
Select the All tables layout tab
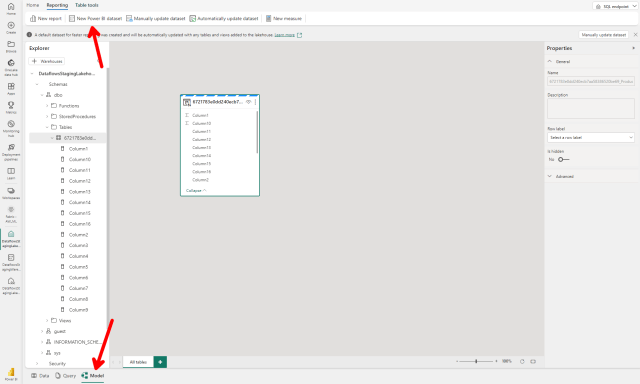coord(138,362)
